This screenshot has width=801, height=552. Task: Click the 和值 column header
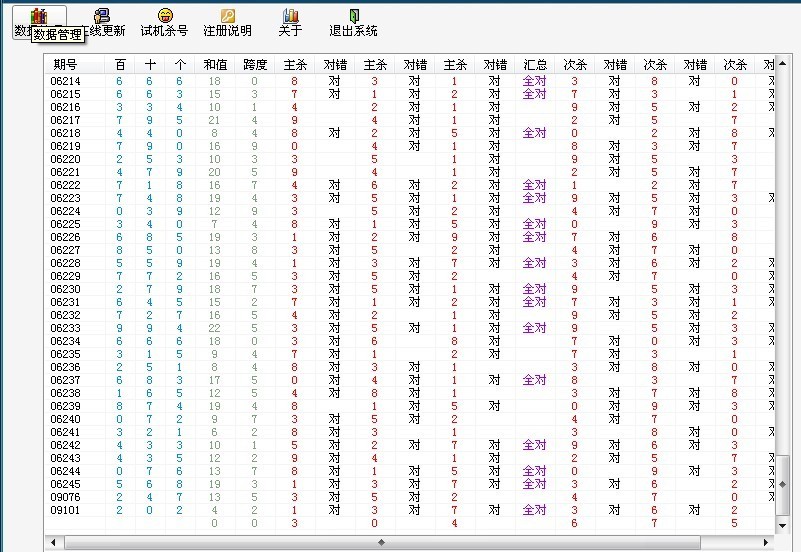pos(215,65)
